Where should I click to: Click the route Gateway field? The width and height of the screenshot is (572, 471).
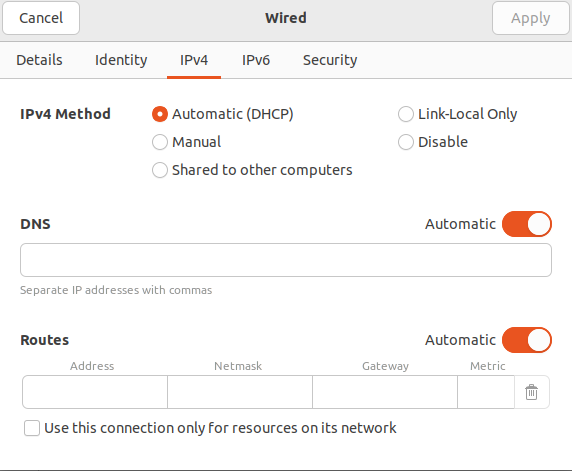(385, 392)
